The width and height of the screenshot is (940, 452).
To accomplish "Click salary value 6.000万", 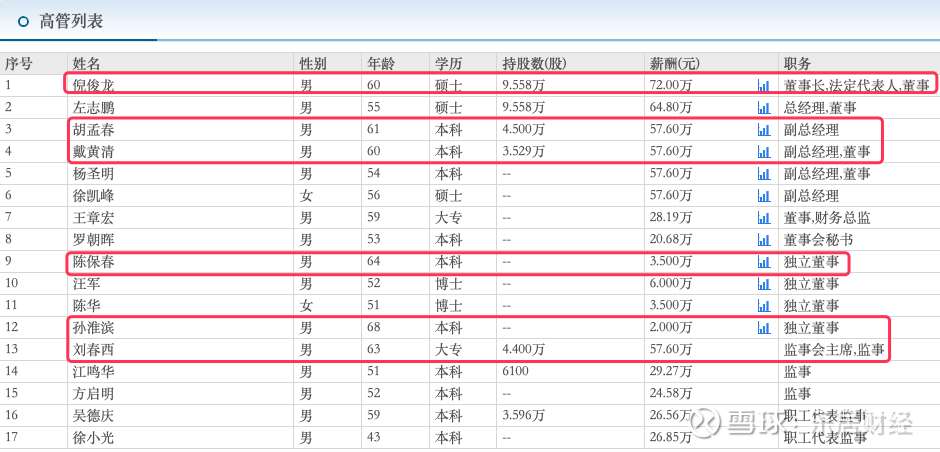I will 671,284.
